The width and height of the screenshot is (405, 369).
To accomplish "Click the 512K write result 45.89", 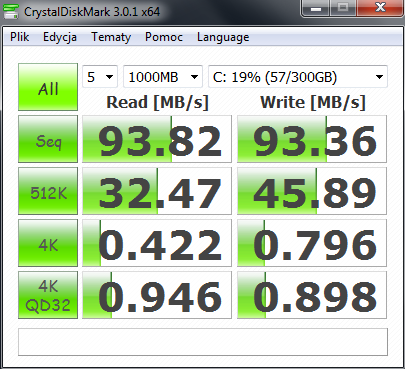I will tap(312, 191).
